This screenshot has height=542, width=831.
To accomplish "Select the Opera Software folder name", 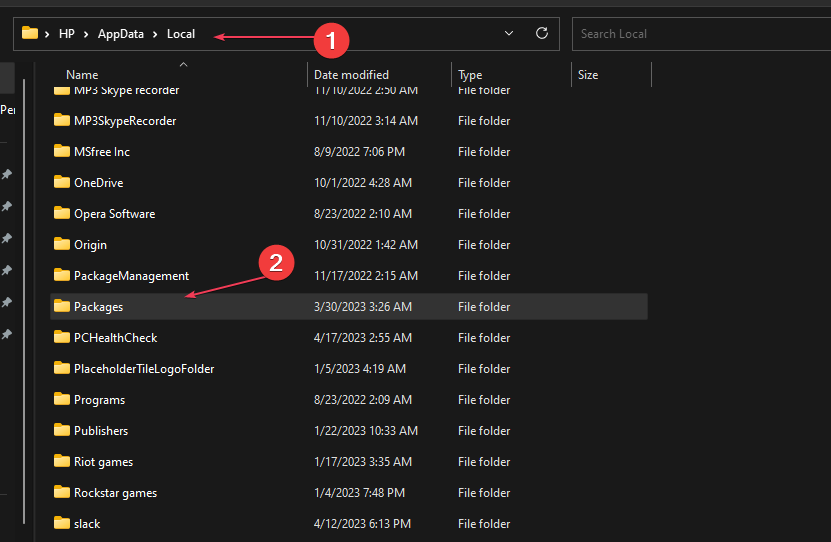I will coord(114,214).
